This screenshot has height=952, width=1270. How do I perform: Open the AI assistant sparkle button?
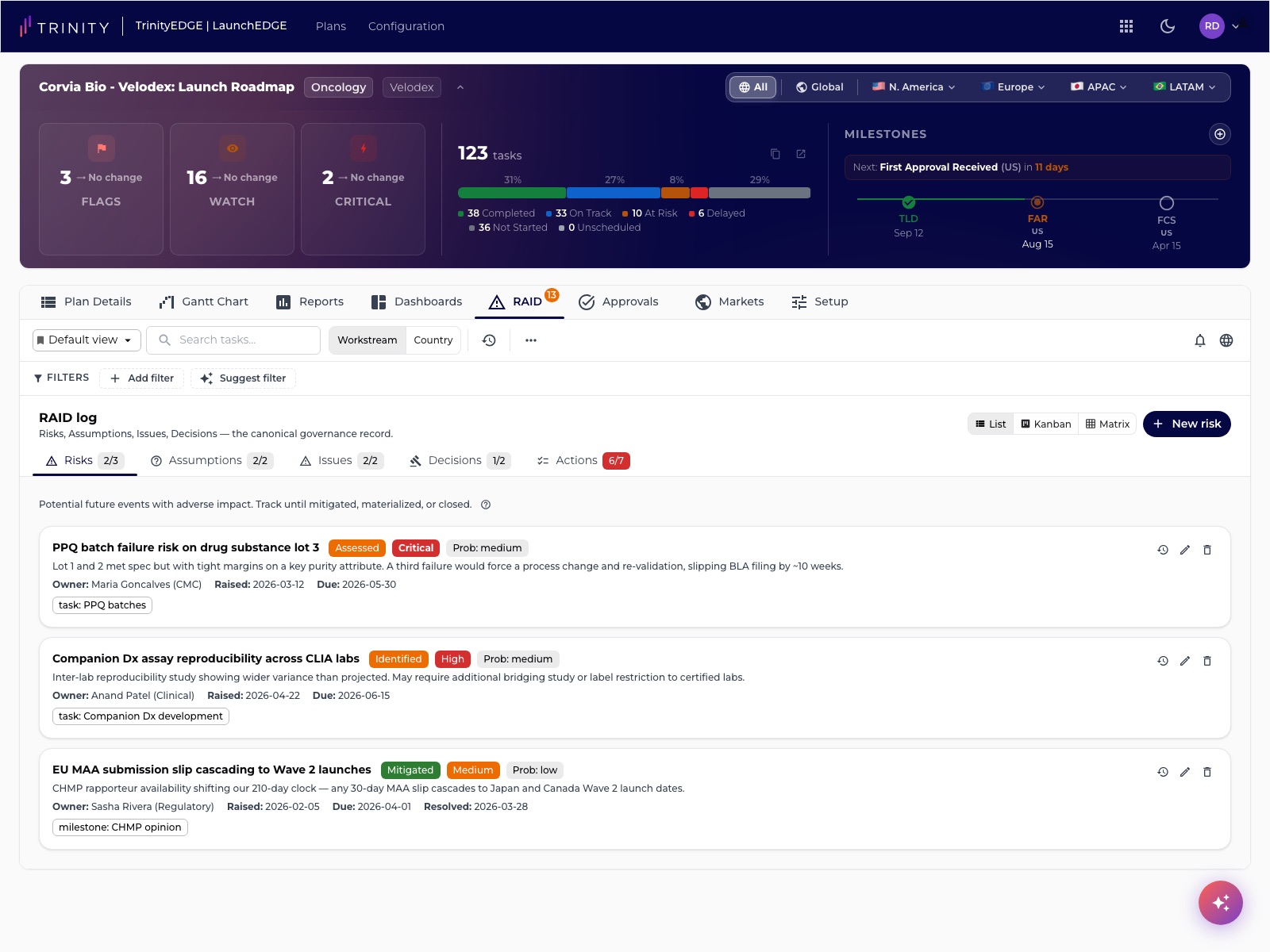click(x=1221, y=903)
